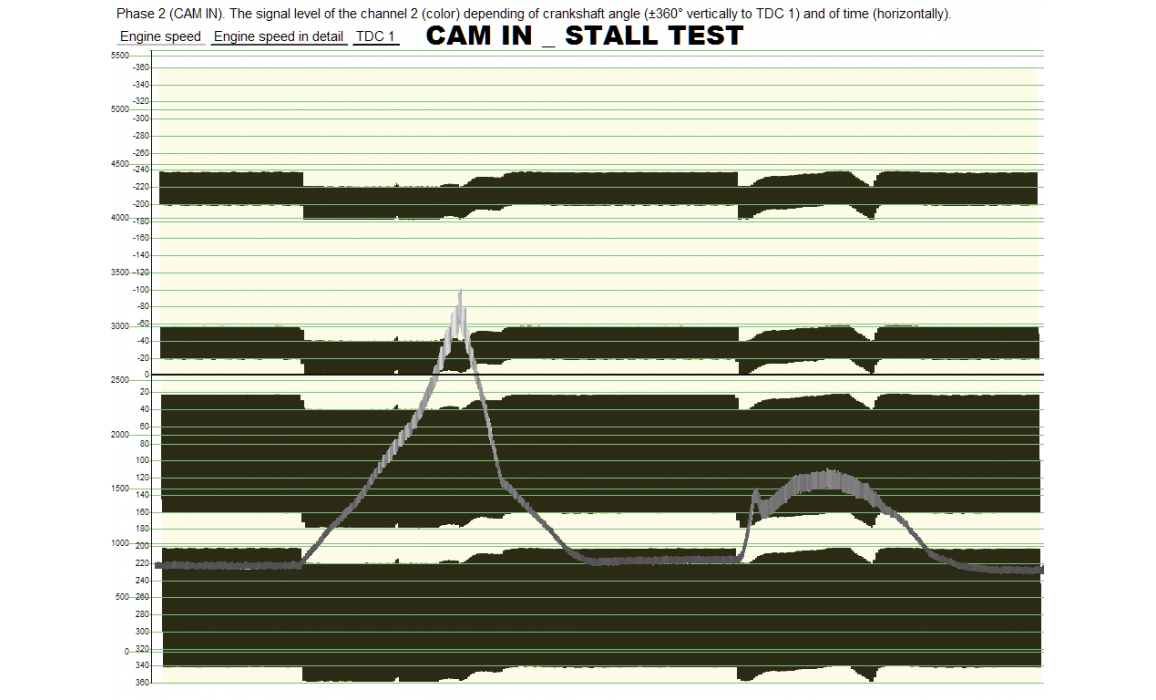Viewport: 1156px width, 700px height.
Task: Open the Engine speed tab
Action: (x=160, y=37)
